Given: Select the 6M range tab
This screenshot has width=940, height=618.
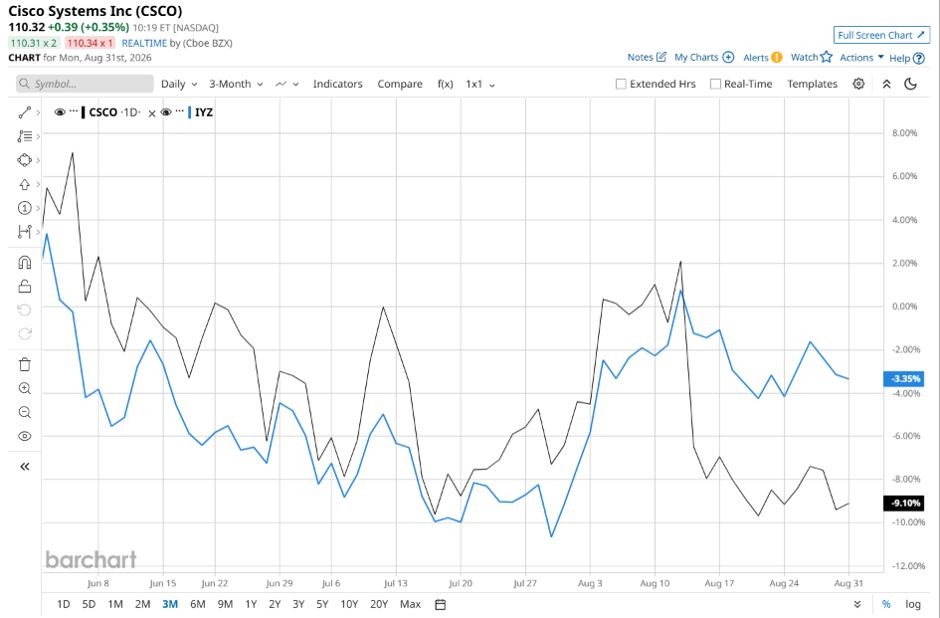Looking at the screenshot, I should click(x=198, y=604).
